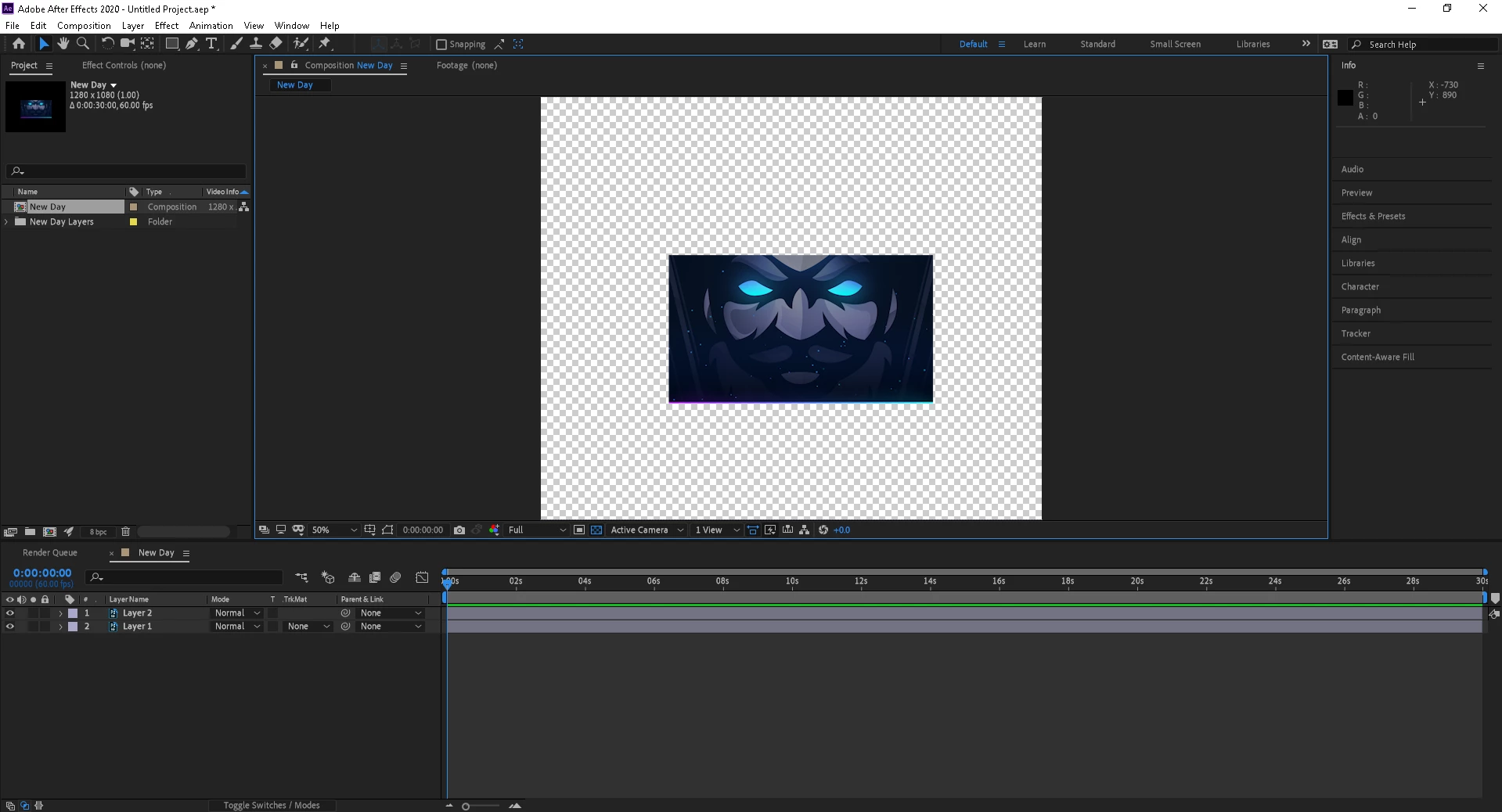Open the Composition Mini-Flowchart in timeline
1502x812 pixels.
[301, 577]
